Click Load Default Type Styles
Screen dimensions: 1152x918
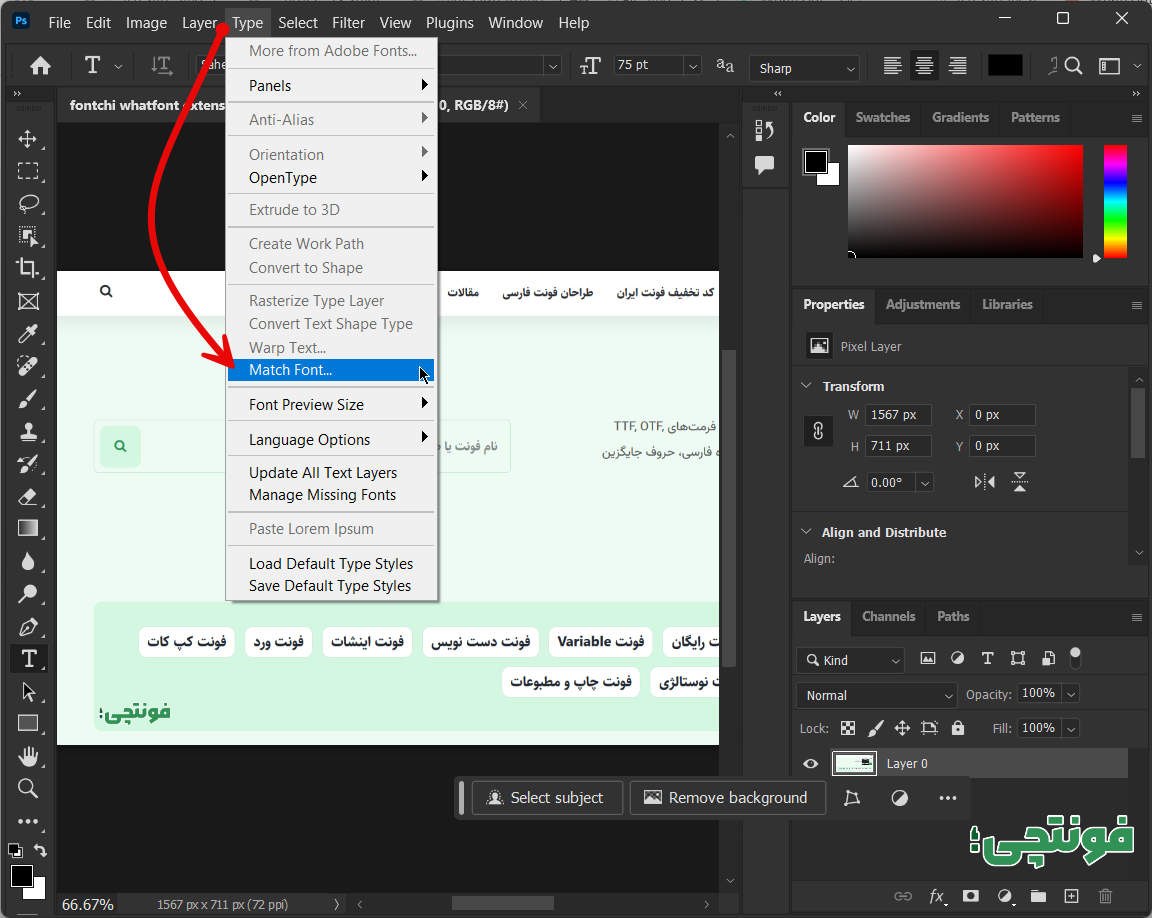pyautogui.click(x=331, y=564)
